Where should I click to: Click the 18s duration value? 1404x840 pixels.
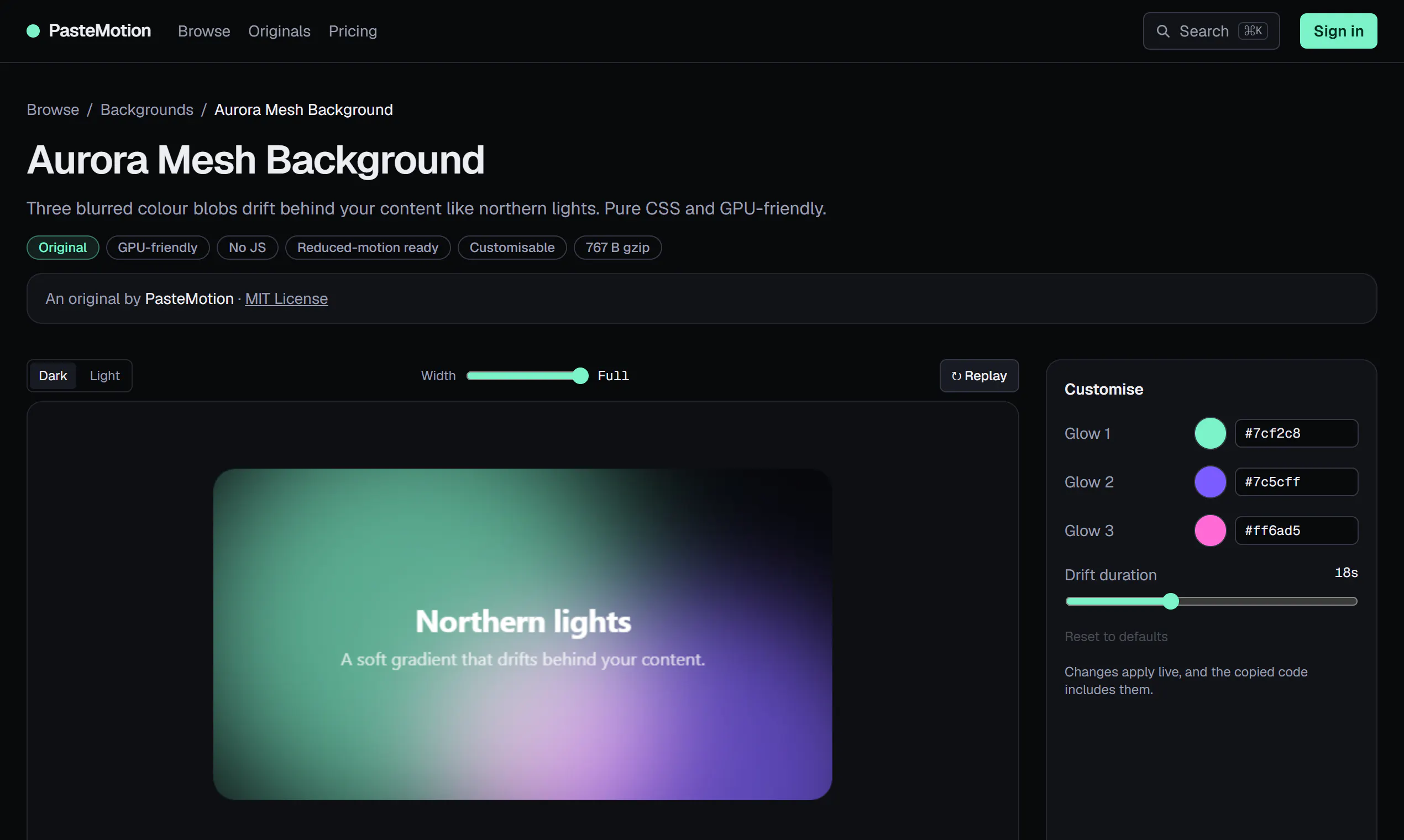click(x=1346, y=573)
